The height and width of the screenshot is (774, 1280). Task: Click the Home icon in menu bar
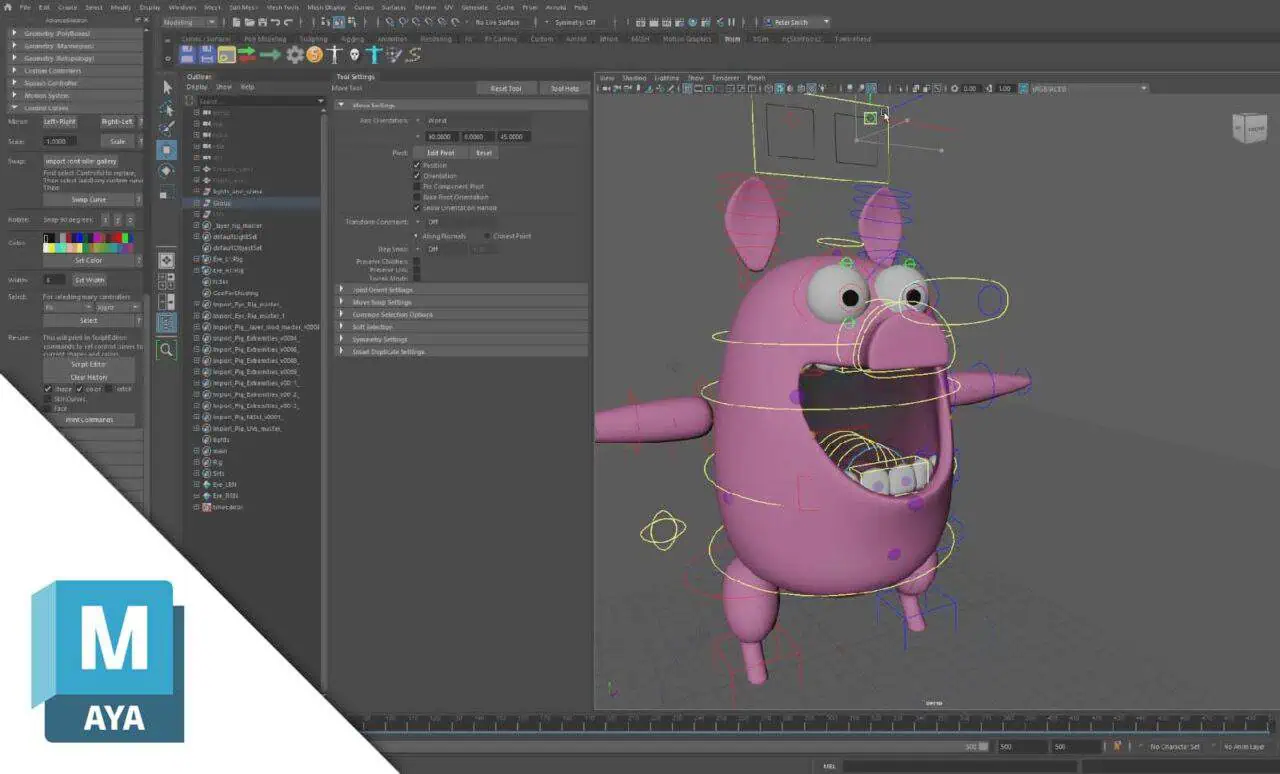pyautogui.click(x=8, y=7)
